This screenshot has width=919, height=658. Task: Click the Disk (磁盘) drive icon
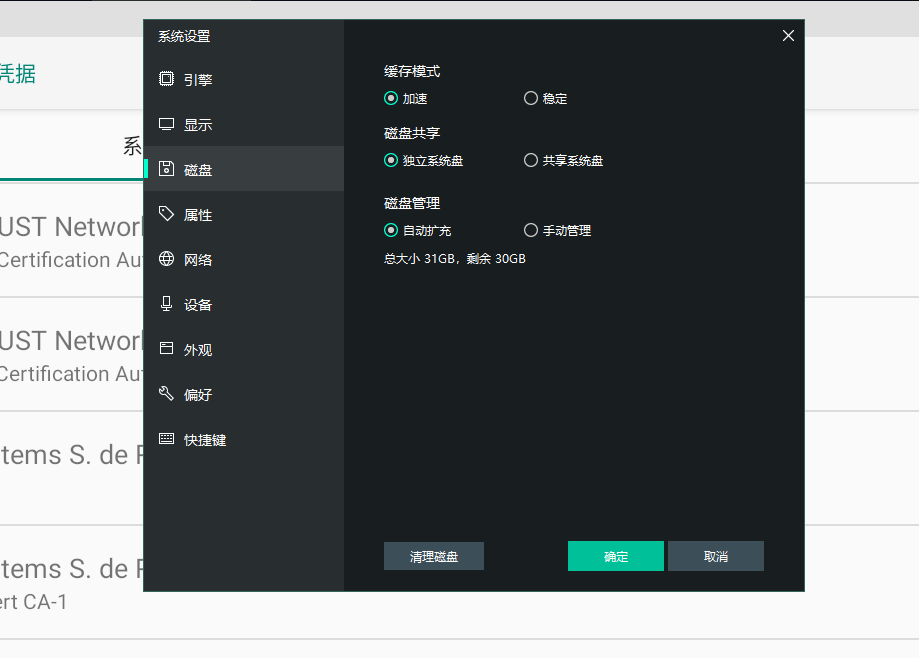(165, 168)
